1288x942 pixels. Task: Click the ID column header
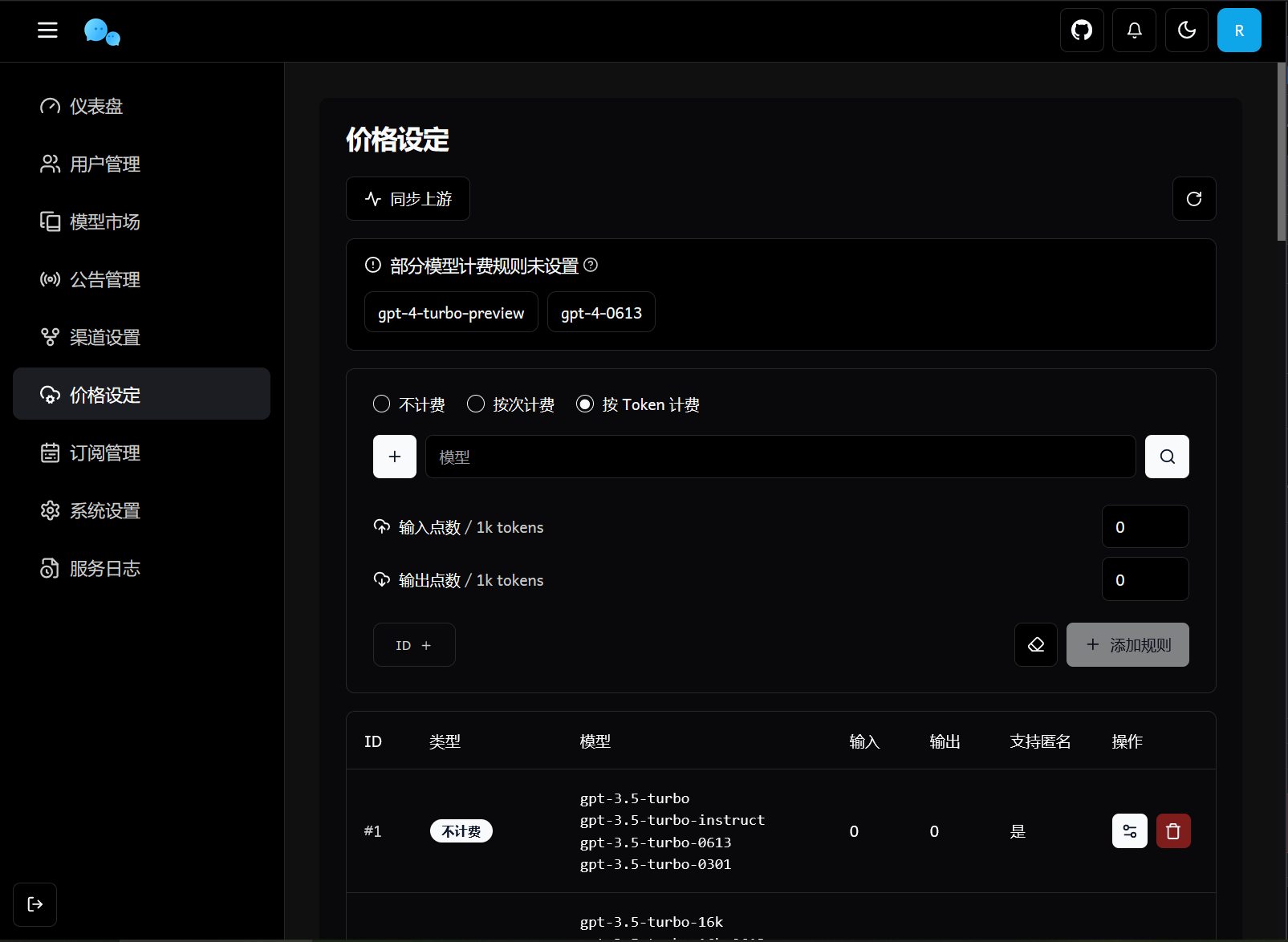tap(373, 741)
